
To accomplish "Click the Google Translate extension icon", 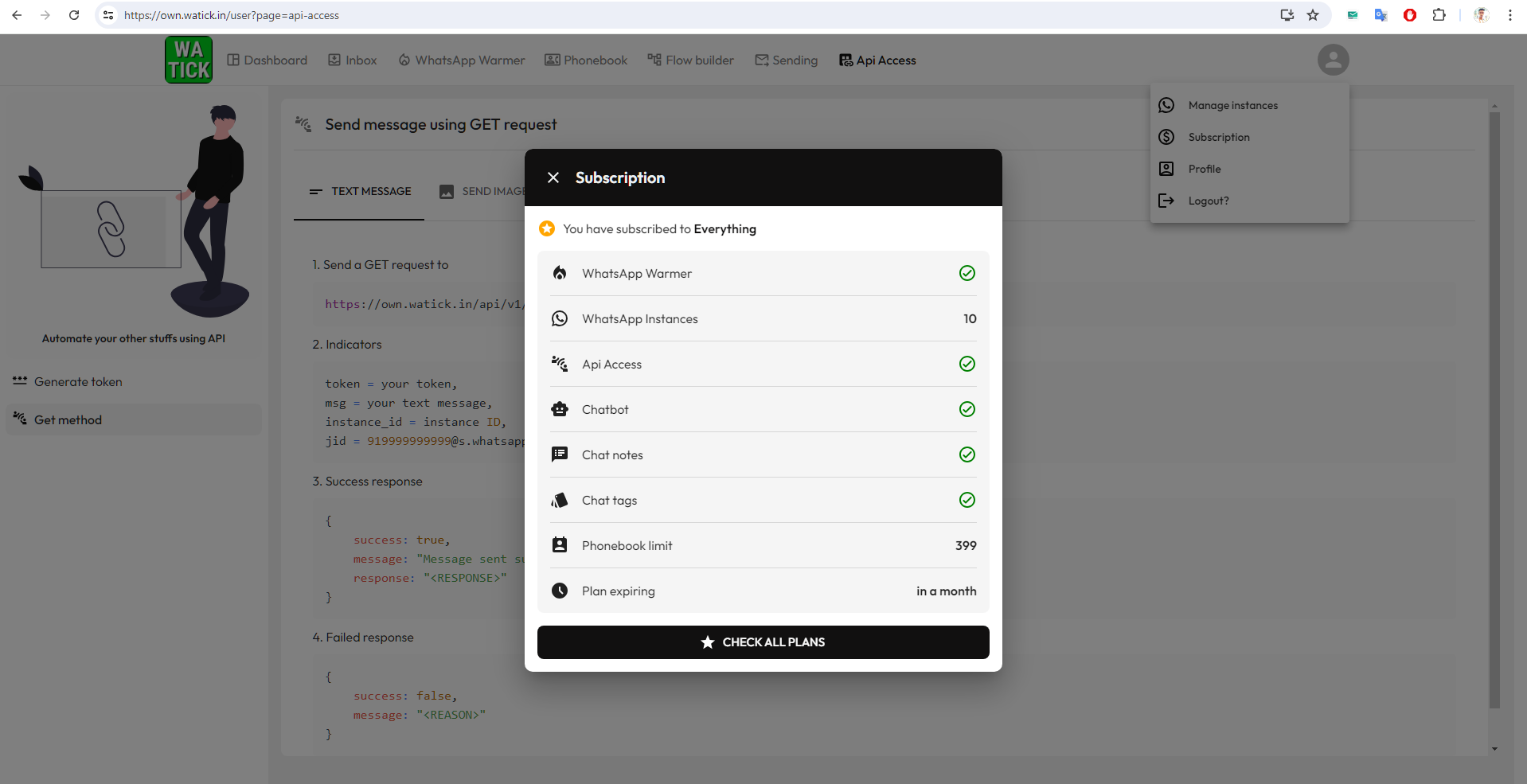I will pos(1381,15).
